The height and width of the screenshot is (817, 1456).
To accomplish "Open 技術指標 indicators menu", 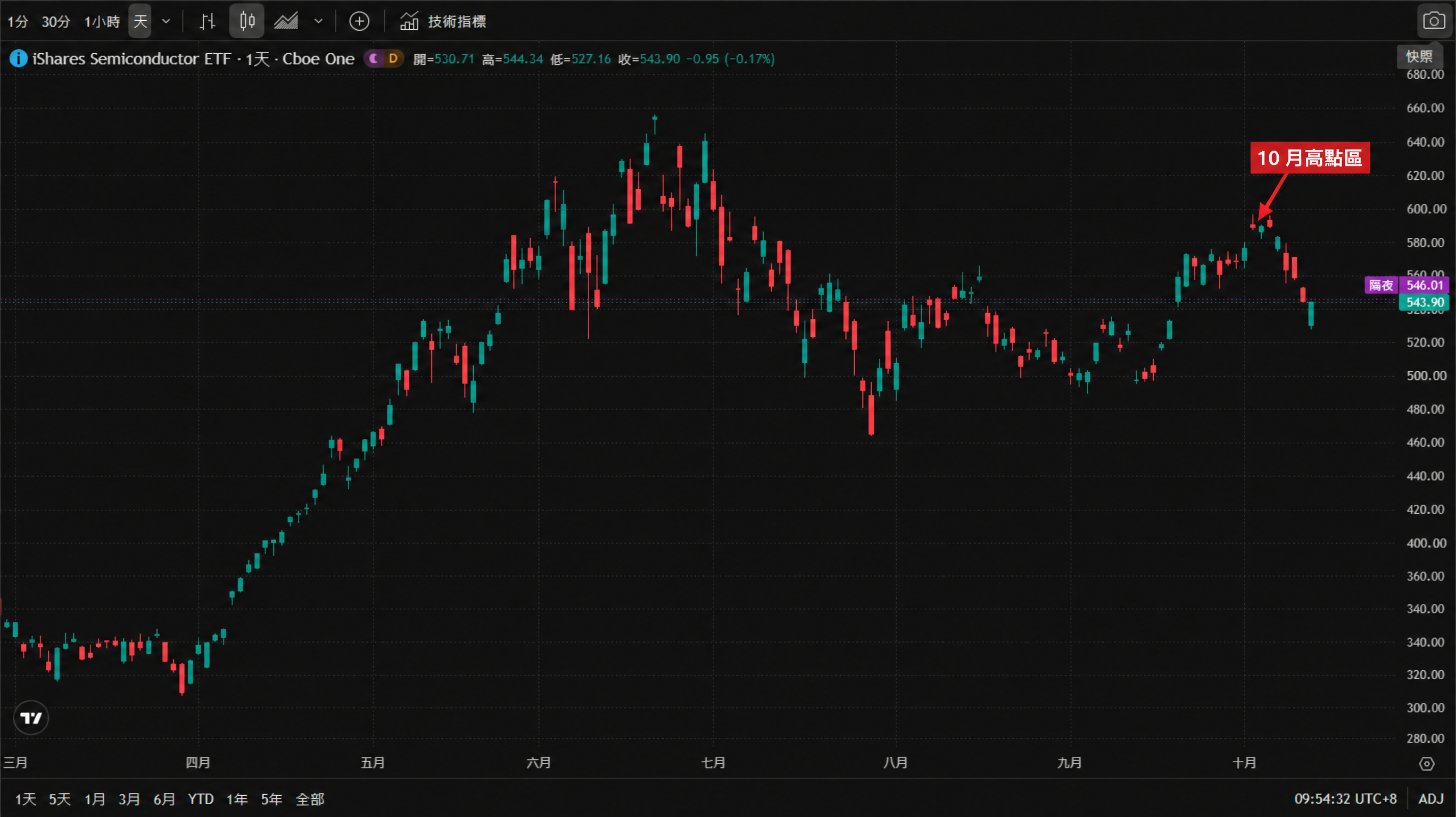I will 443,21.
